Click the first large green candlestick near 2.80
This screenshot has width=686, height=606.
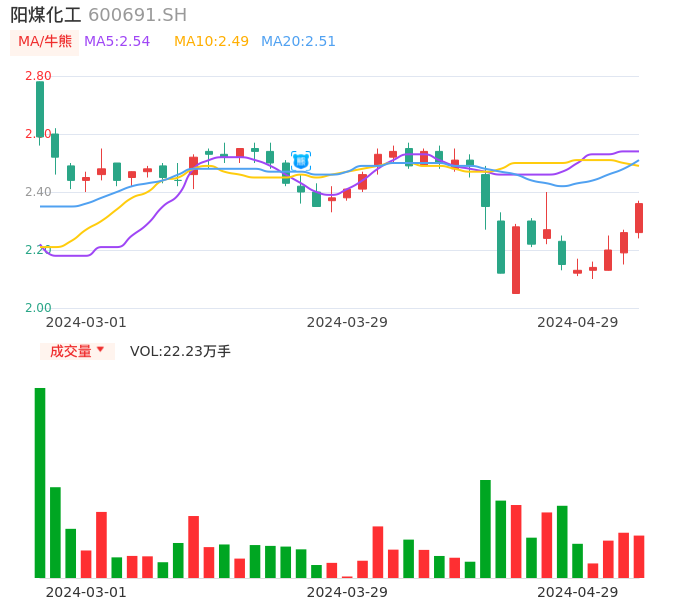click(40, 109)
